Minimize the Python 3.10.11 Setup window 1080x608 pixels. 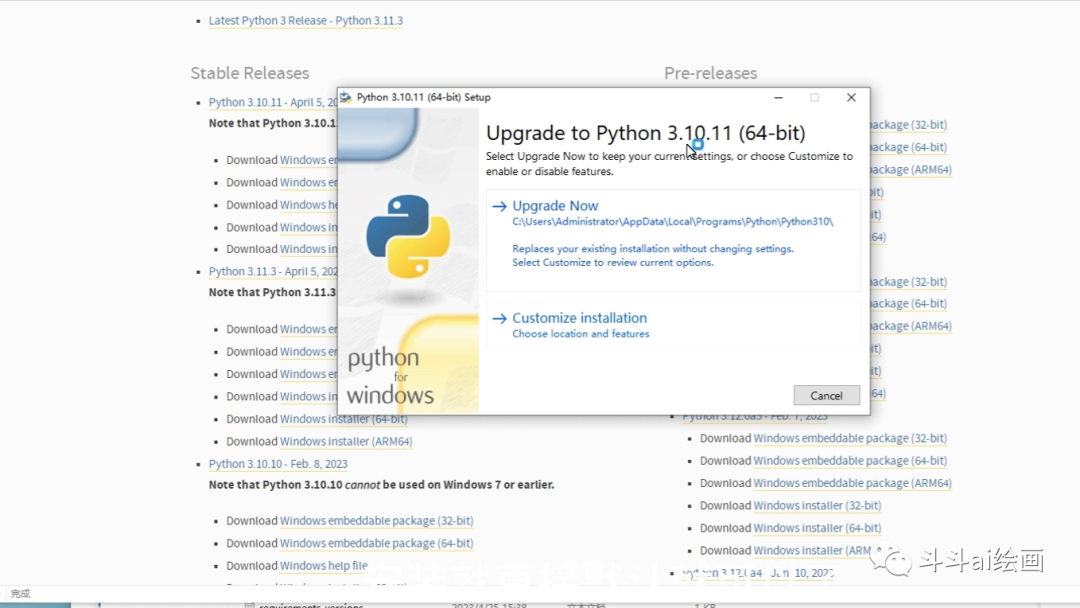pos(778,97)
